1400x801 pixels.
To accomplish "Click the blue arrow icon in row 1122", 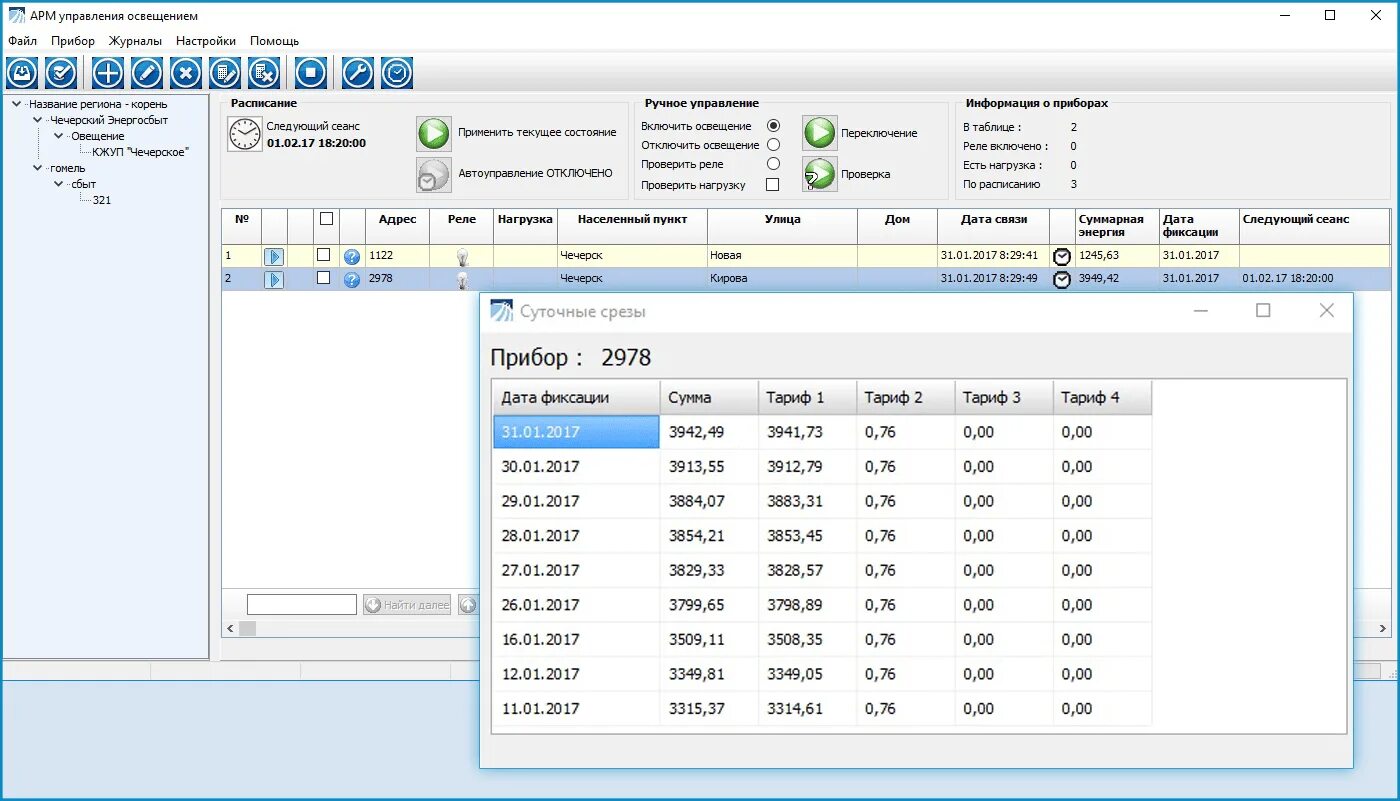I will tap(274, 257).
